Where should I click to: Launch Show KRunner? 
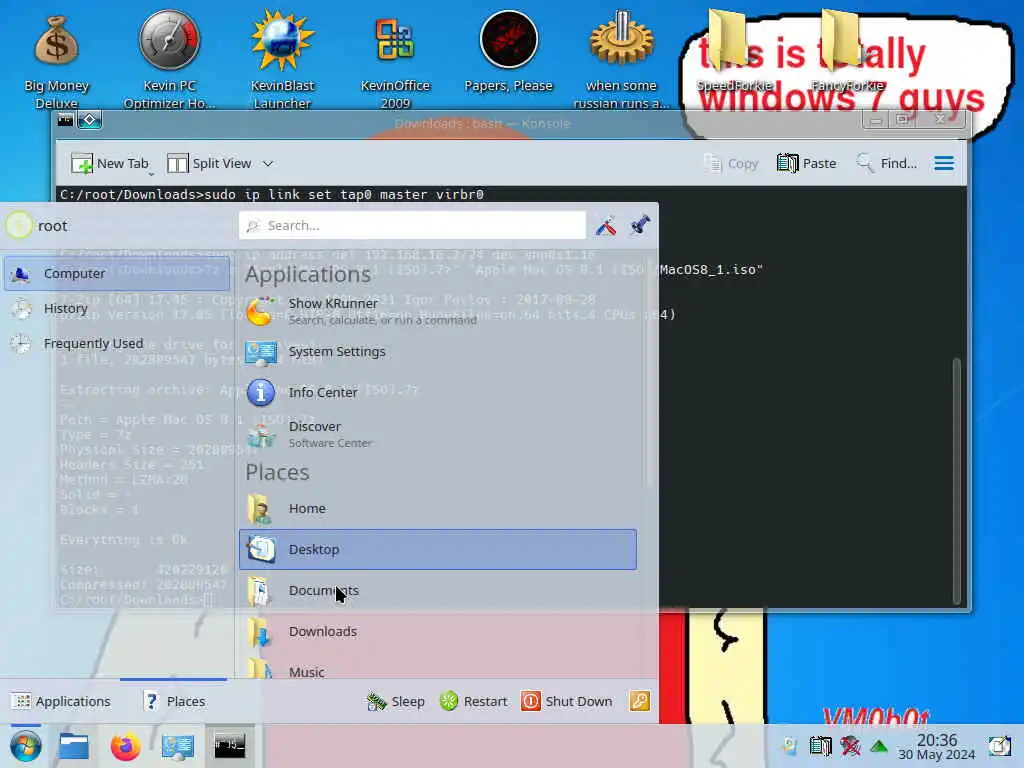tap(438, 311)
